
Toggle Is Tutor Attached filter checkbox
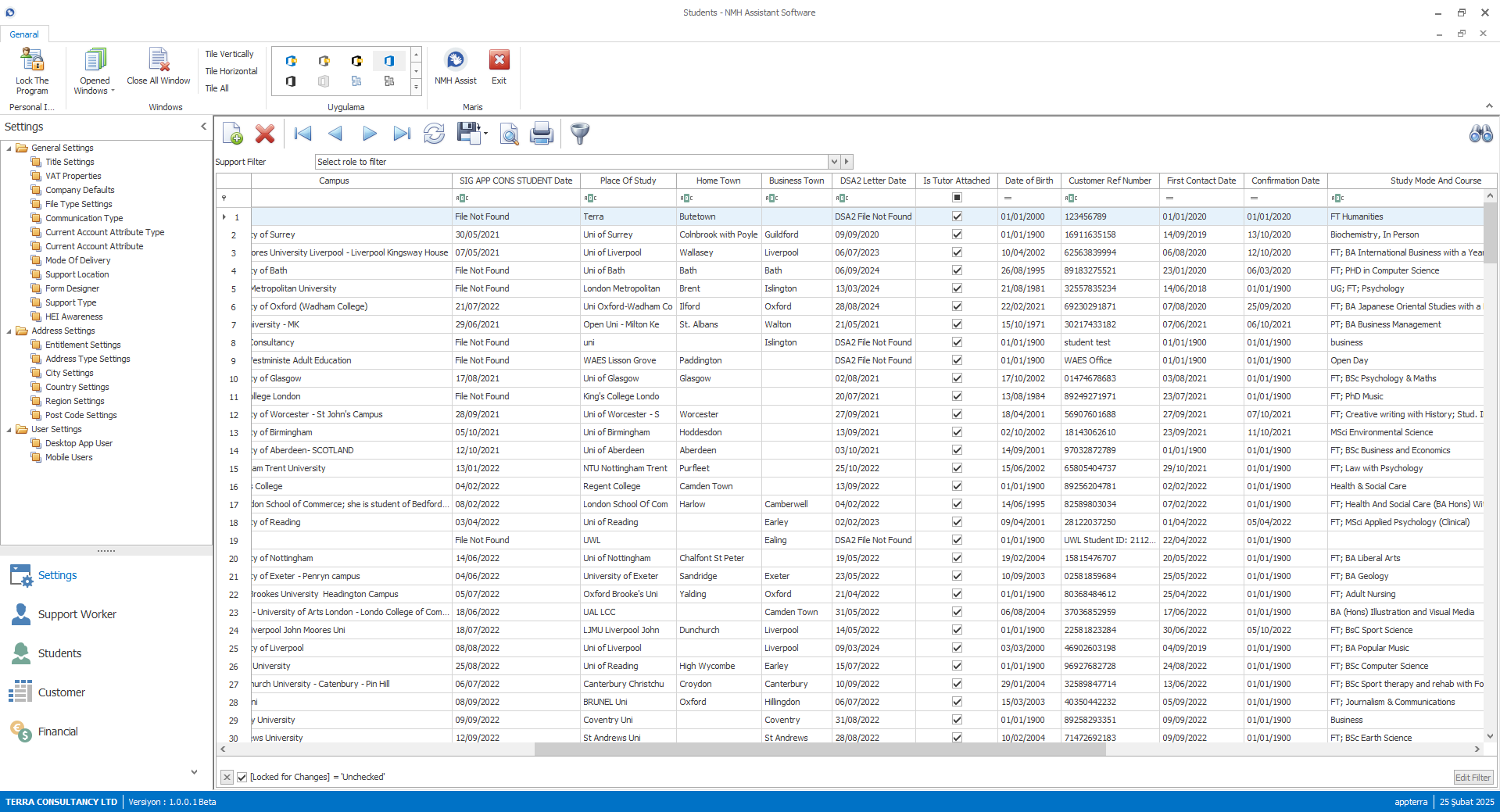957,198
